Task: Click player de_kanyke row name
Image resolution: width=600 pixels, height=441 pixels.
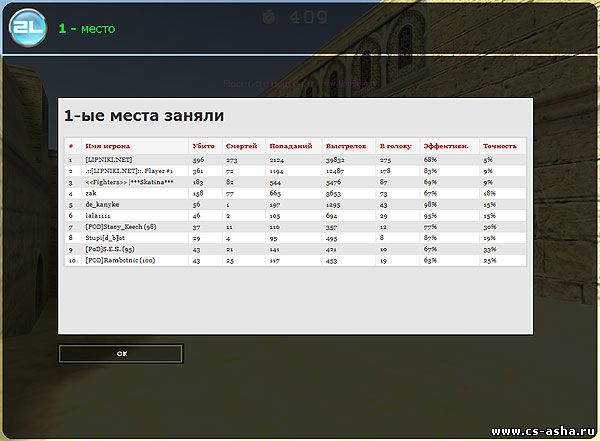Action: 101,204
